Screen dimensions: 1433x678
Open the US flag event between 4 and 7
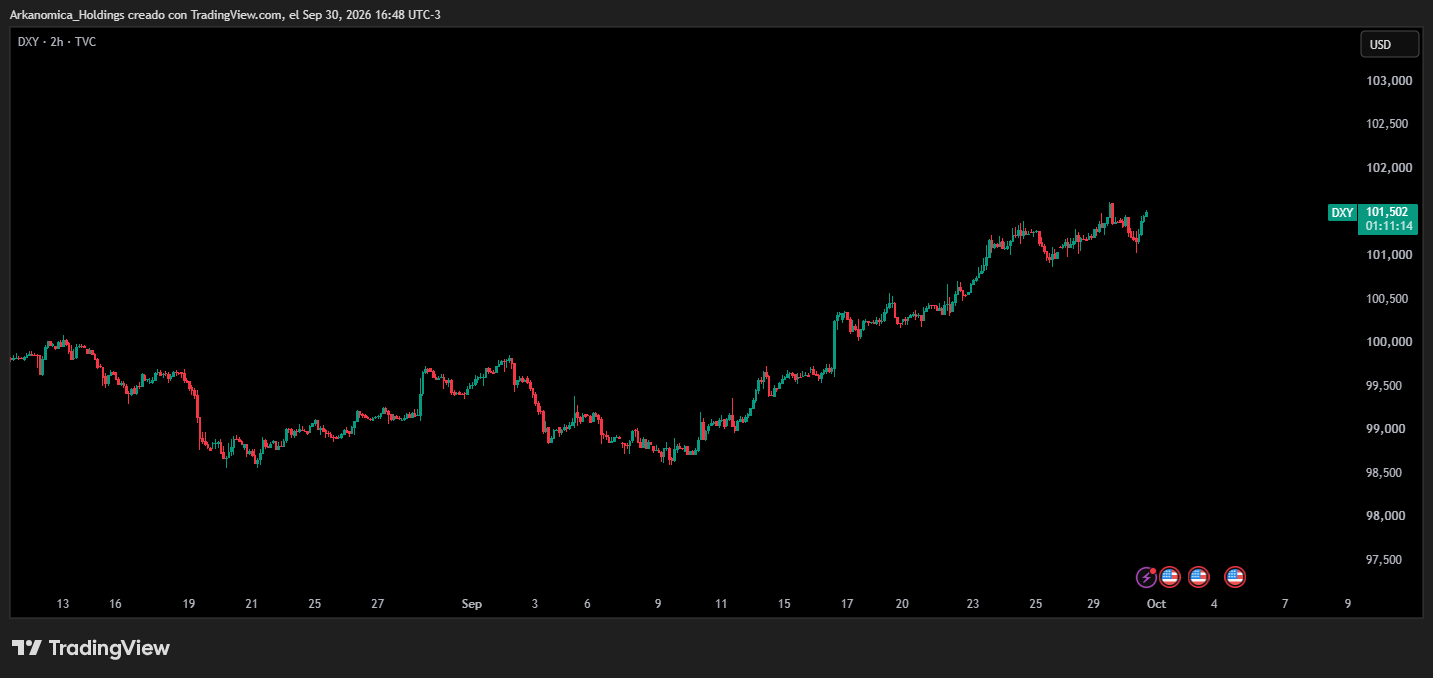[x=1235, y=577]
